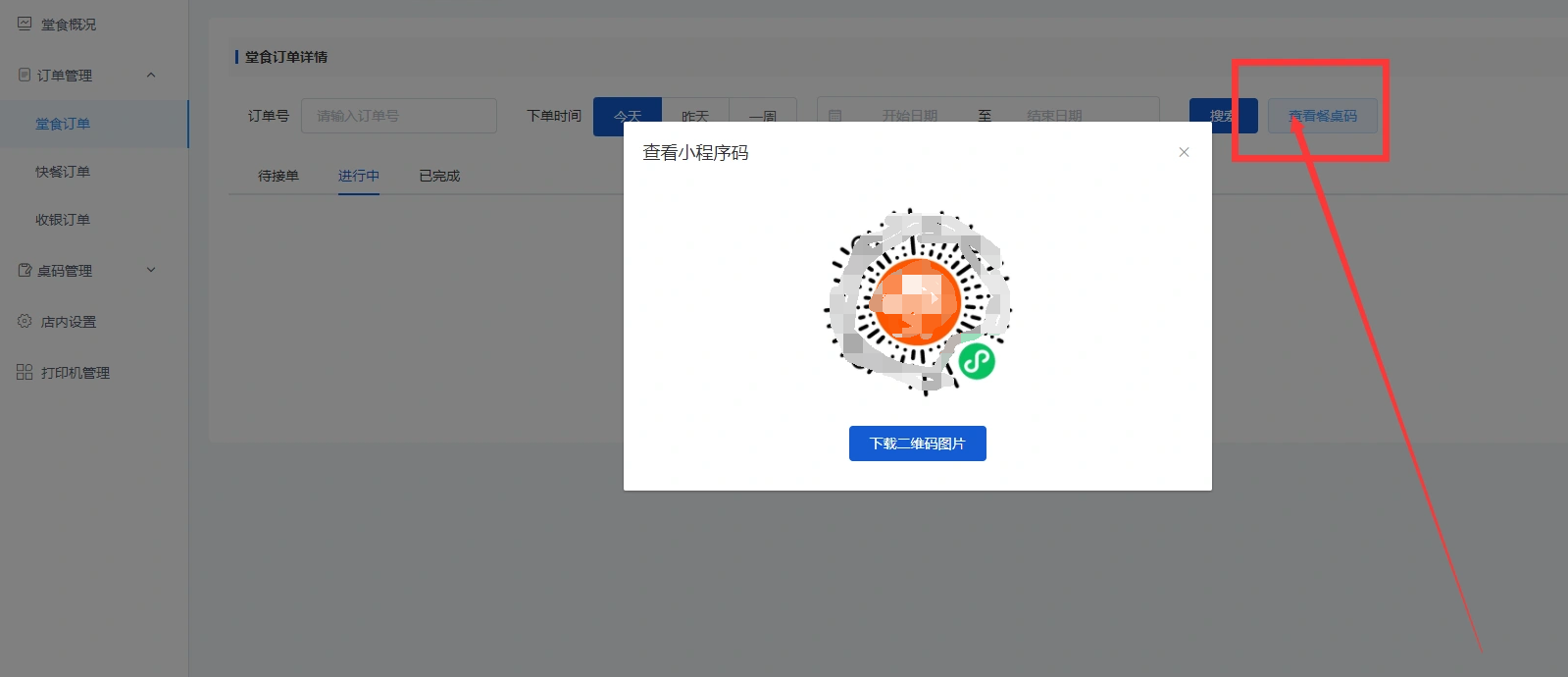Focus the 请输入订单号 input field

point(399,116)
